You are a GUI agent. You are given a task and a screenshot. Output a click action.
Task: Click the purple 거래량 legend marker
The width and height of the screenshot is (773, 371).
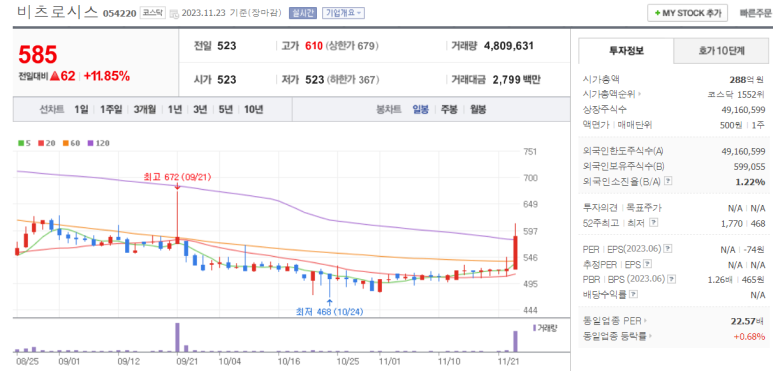534,328
